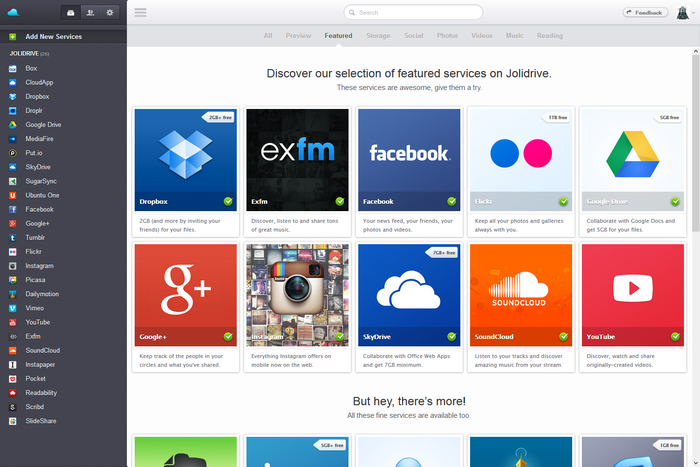Open the Instagram service thumbnail
Screen dimensions: 700x467
point(297,295)
